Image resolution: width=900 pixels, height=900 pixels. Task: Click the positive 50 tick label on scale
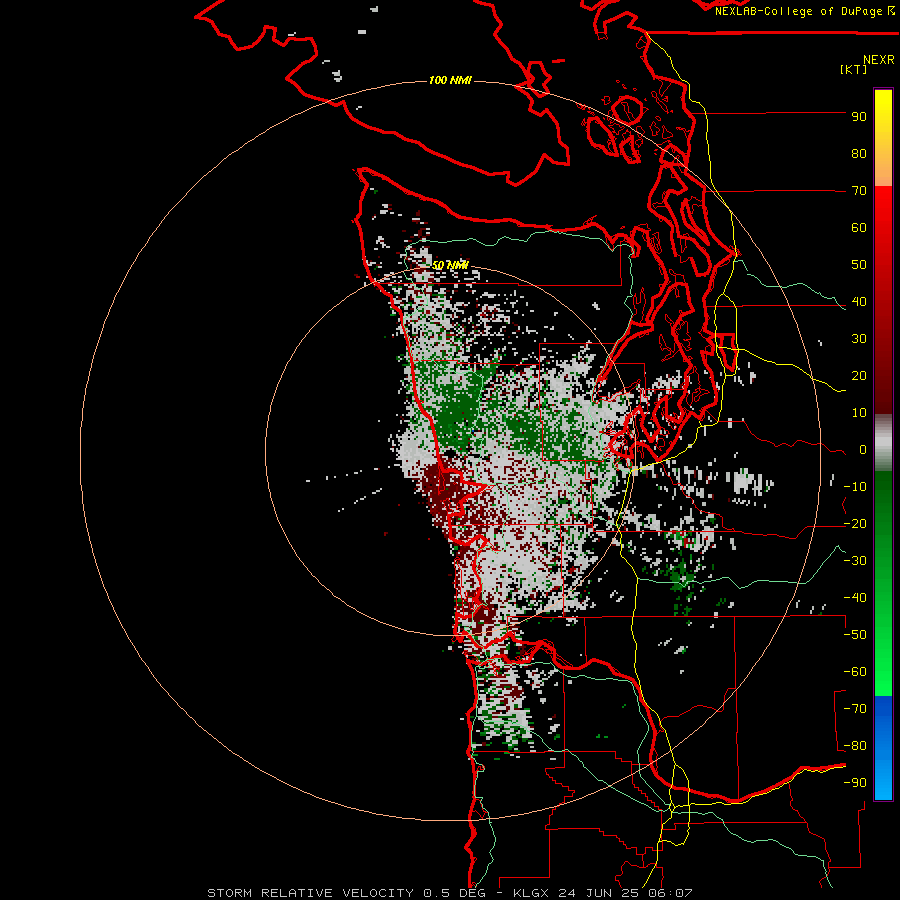[x=859, y=265]
